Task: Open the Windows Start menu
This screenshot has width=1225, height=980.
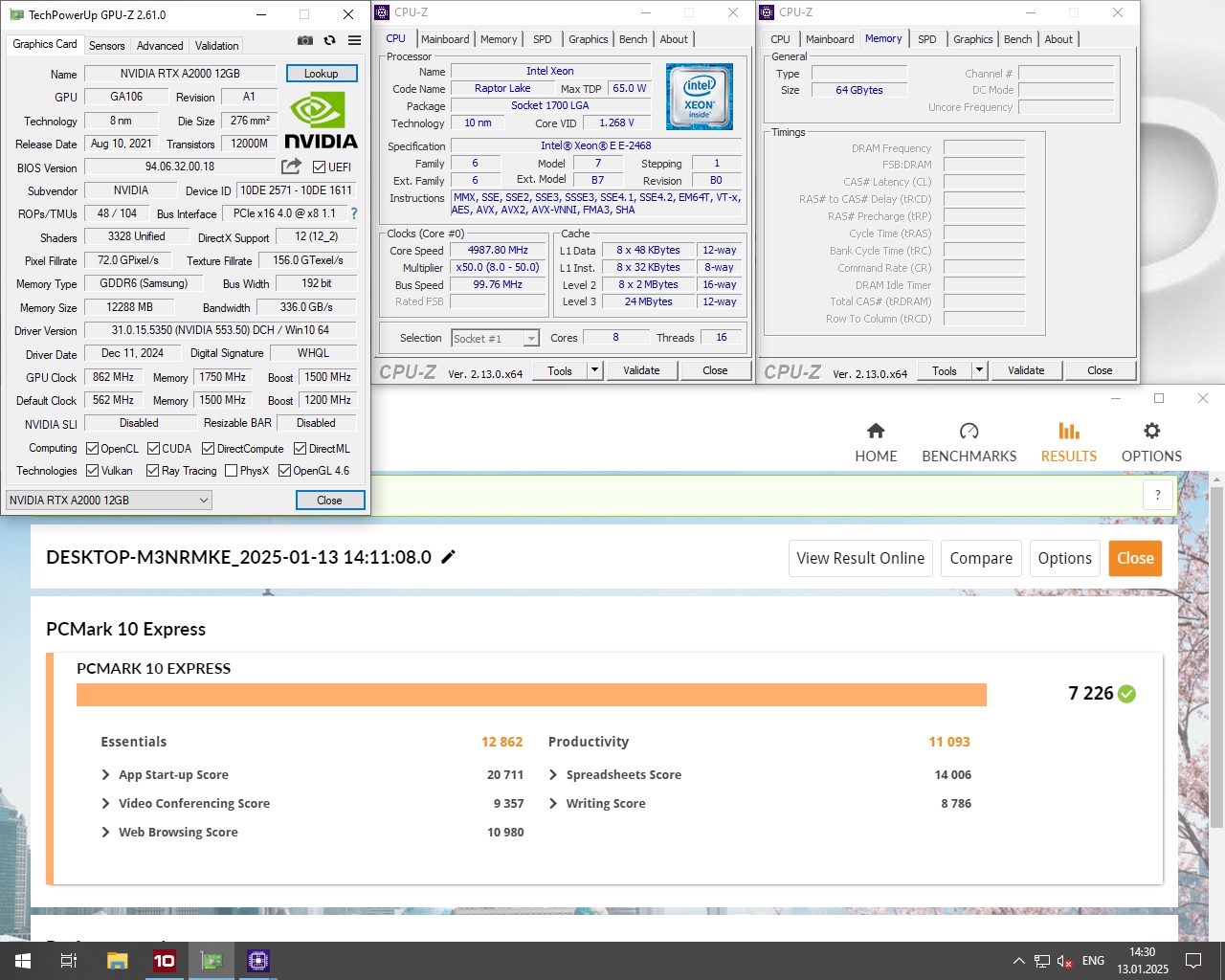Action: click(x=23, y=961)
